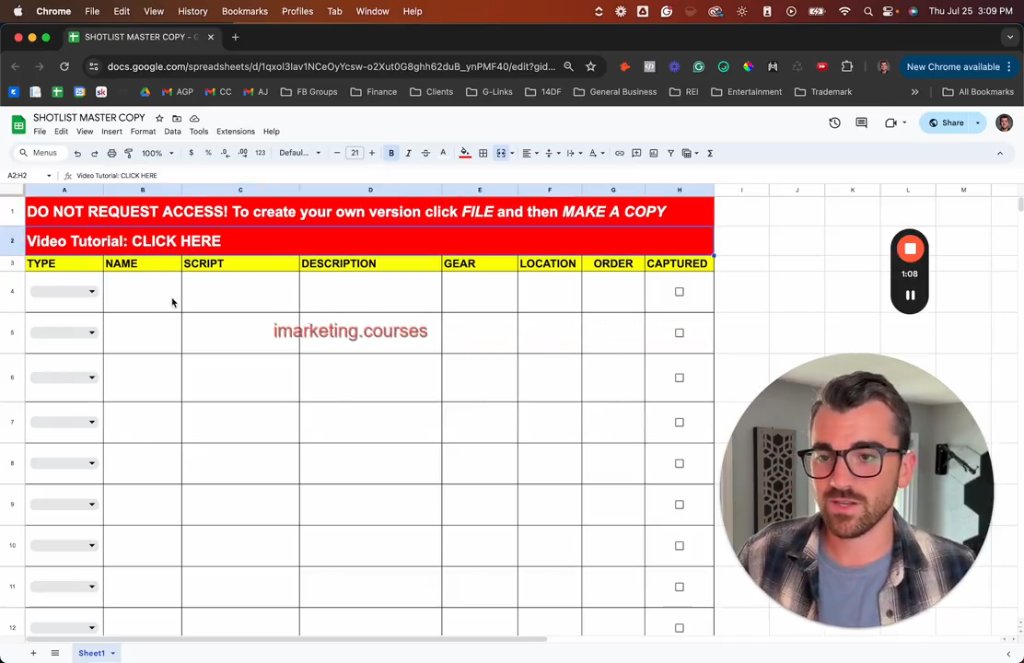This screenshot has width=1024, height=663.
Task: Print the spreadsheet using printer icon
Action: click(x=112, y=154)
